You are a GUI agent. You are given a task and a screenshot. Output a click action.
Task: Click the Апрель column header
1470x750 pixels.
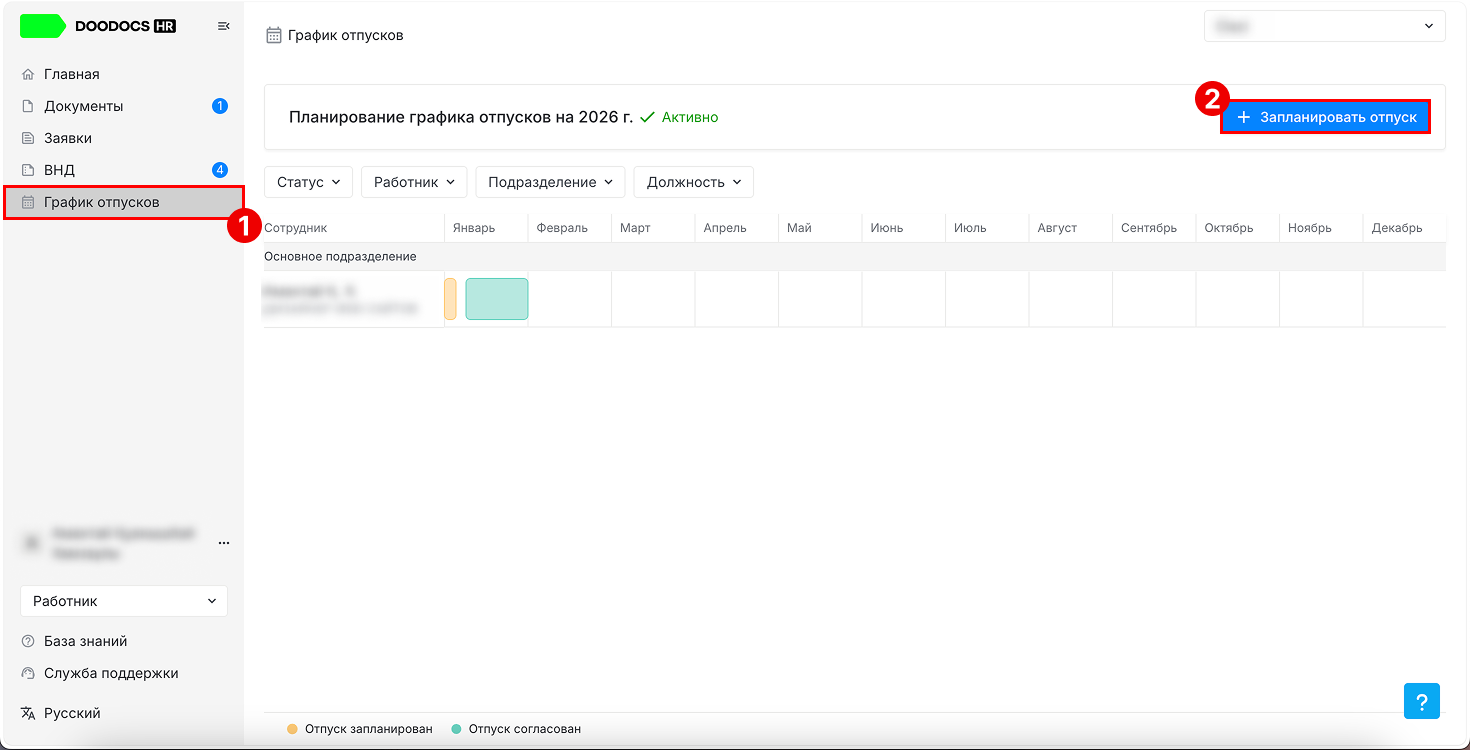tap(725, 228)
